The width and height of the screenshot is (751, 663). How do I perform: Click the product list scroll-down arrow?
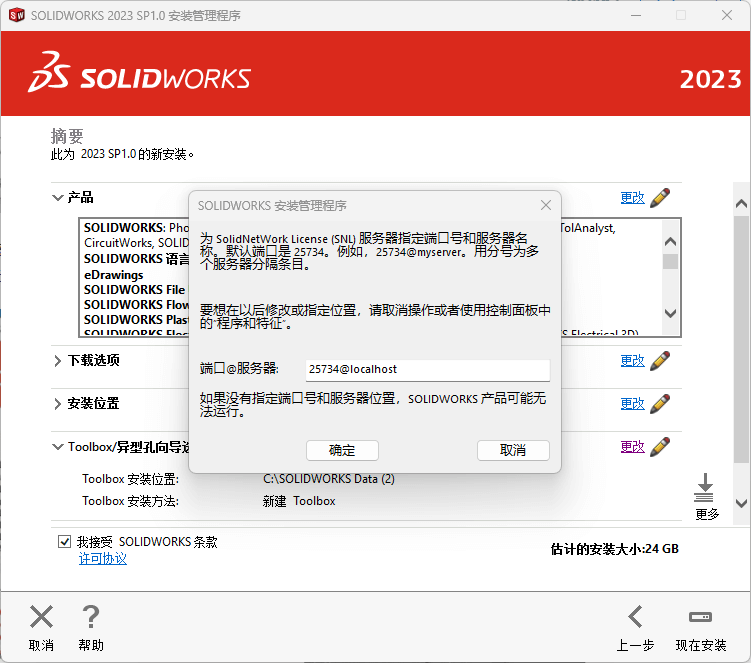click(671, 313)
